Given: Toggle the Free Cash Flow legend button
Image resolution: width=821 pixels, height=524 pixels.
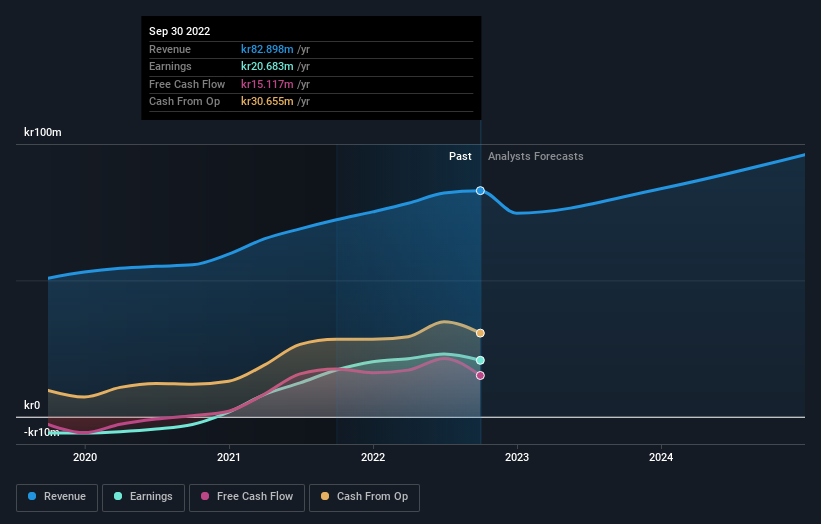Looking at the screenshot, I should [x=247, y=497].
